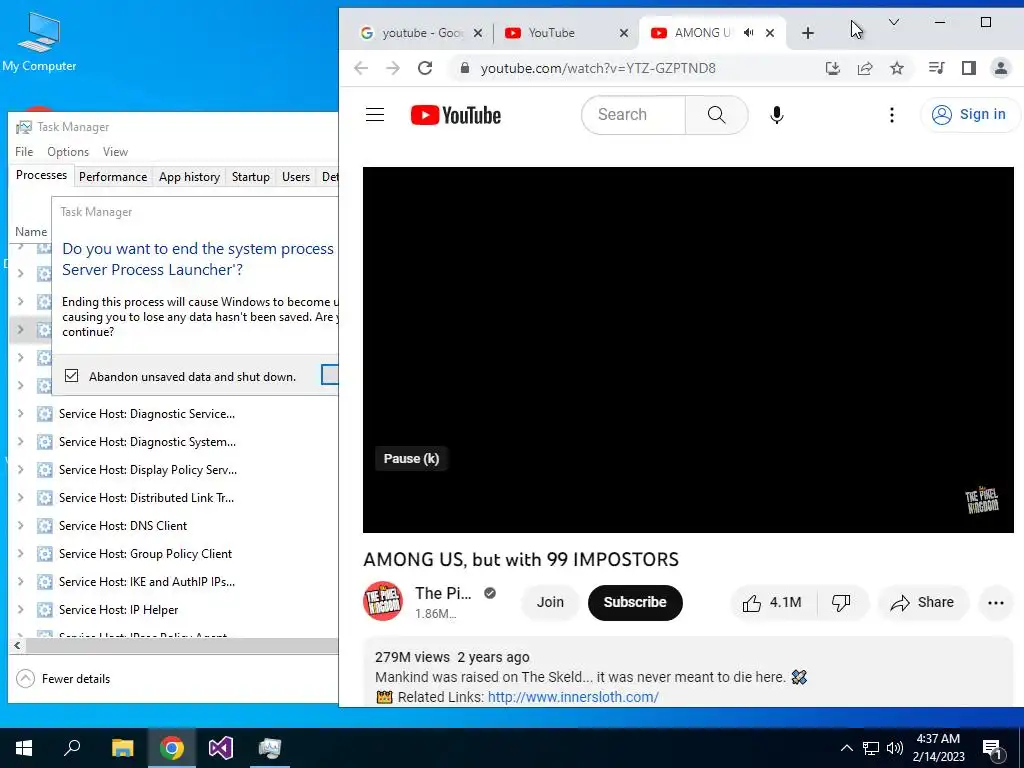Expand Service Host: DNS Client row

(20, 526)
